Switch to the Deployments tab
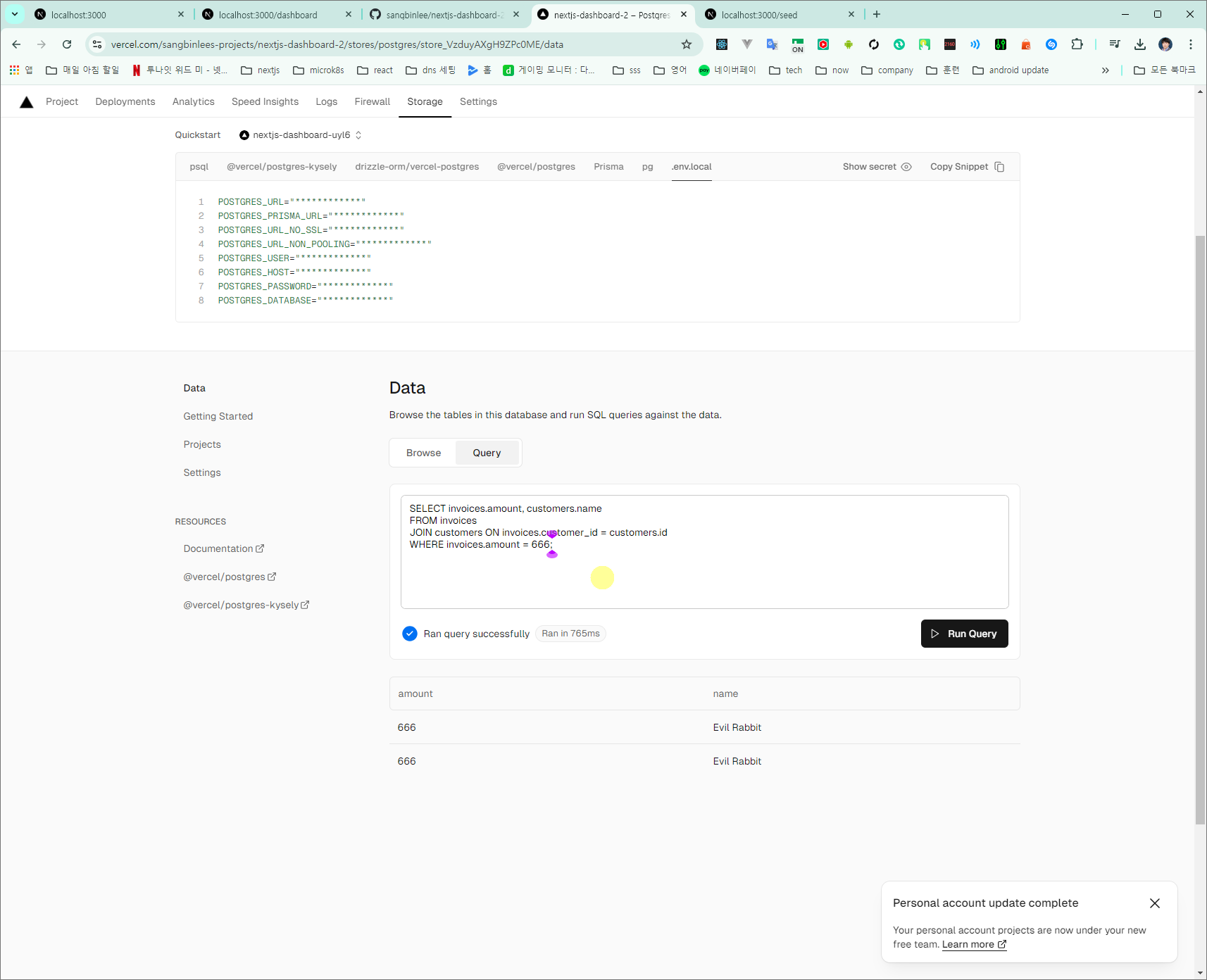This screenshot has height=980, width=1207. click(125, 101)
